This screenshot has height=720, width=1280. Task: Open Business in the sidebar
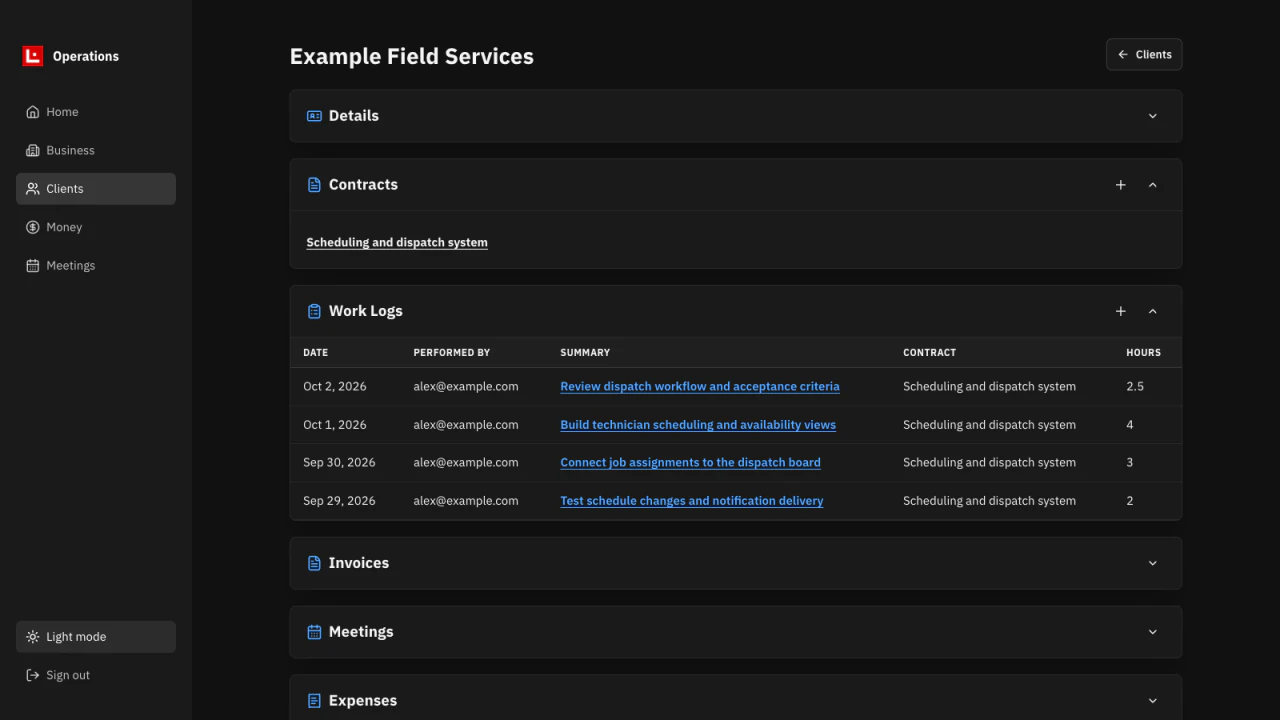click(96, 150)
